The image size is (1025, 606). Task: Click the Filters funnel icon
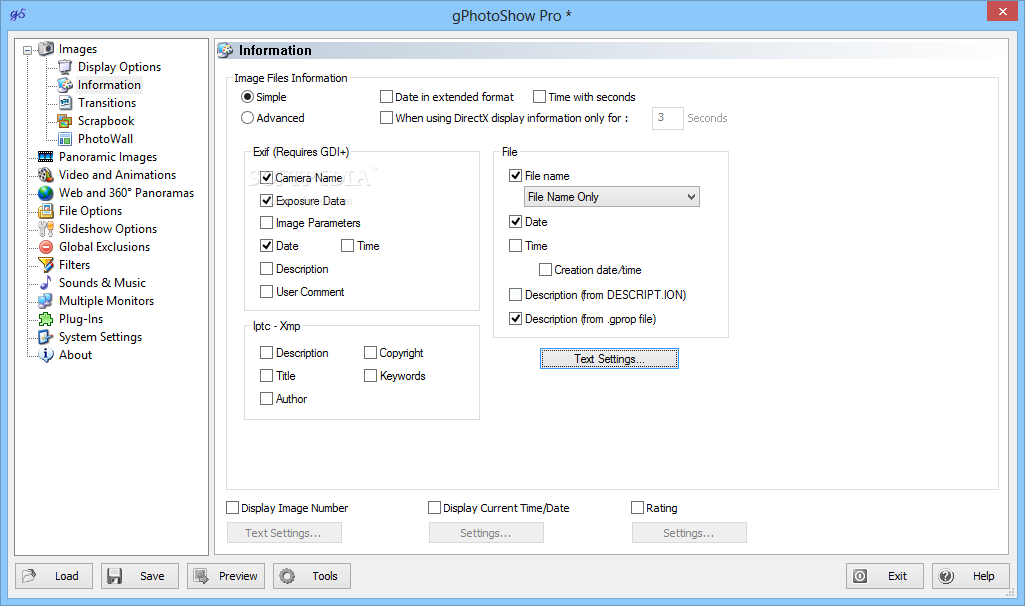[46, 265]
